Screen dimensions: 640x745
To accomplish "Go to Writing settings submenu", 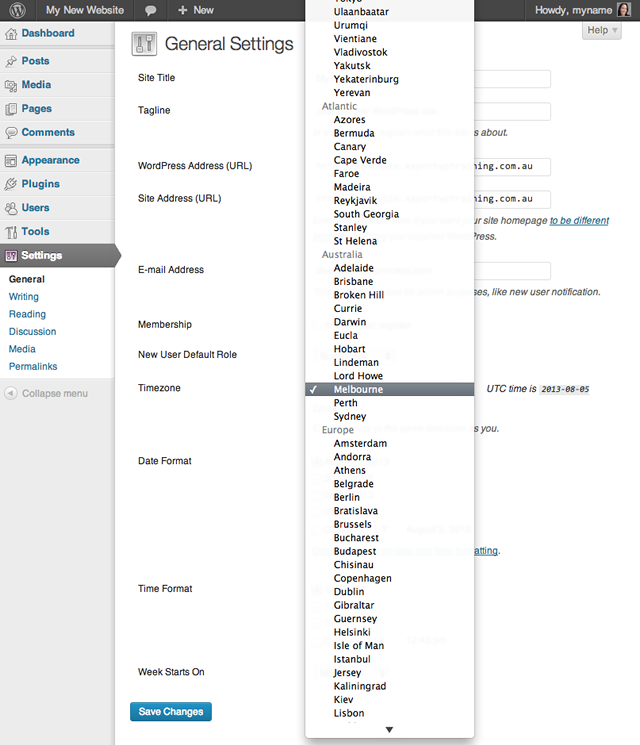I will coord(24,296).
